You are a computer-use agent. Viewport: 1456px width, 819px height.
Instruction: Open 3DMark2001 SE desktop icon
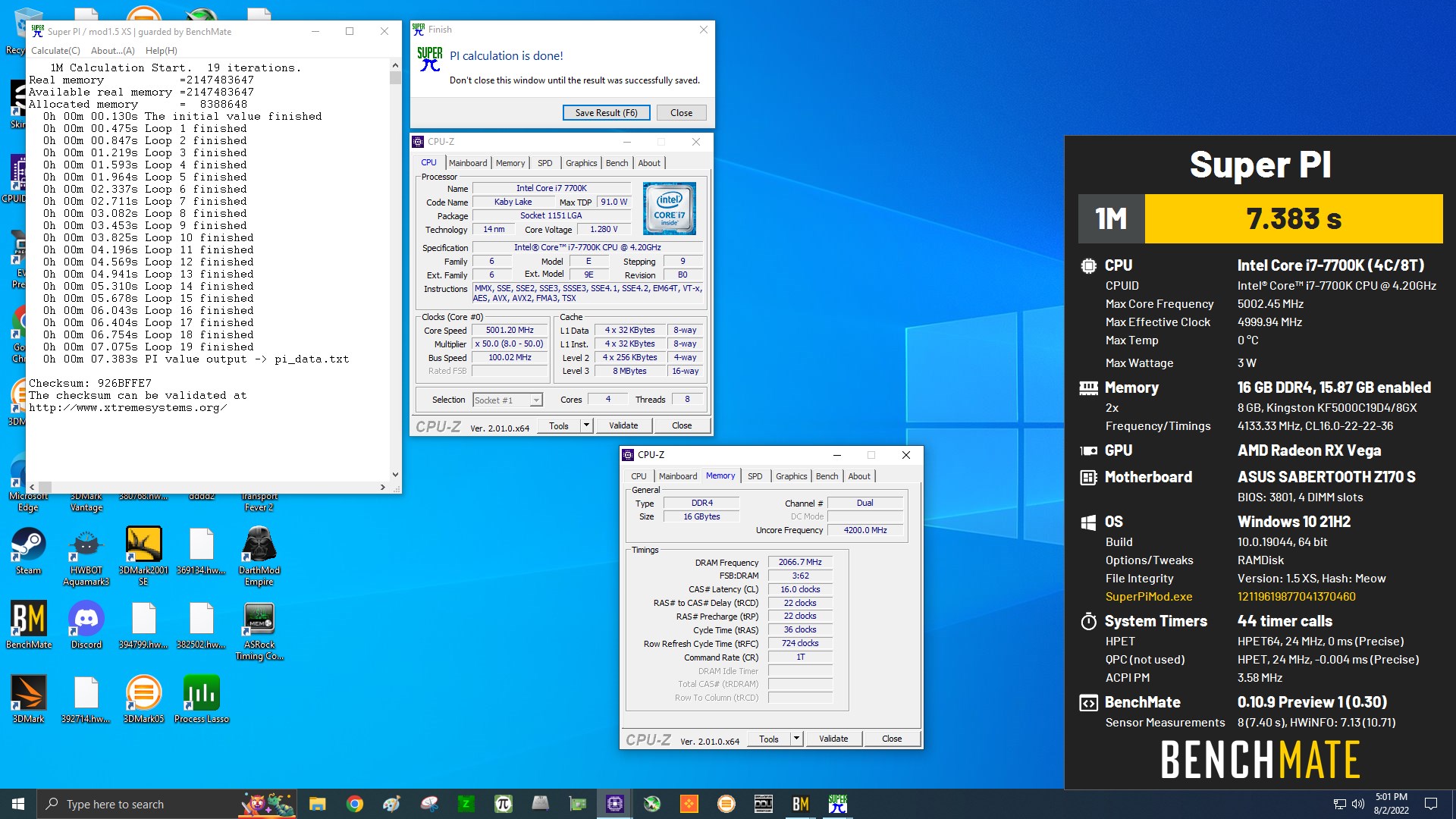[143, 557]
